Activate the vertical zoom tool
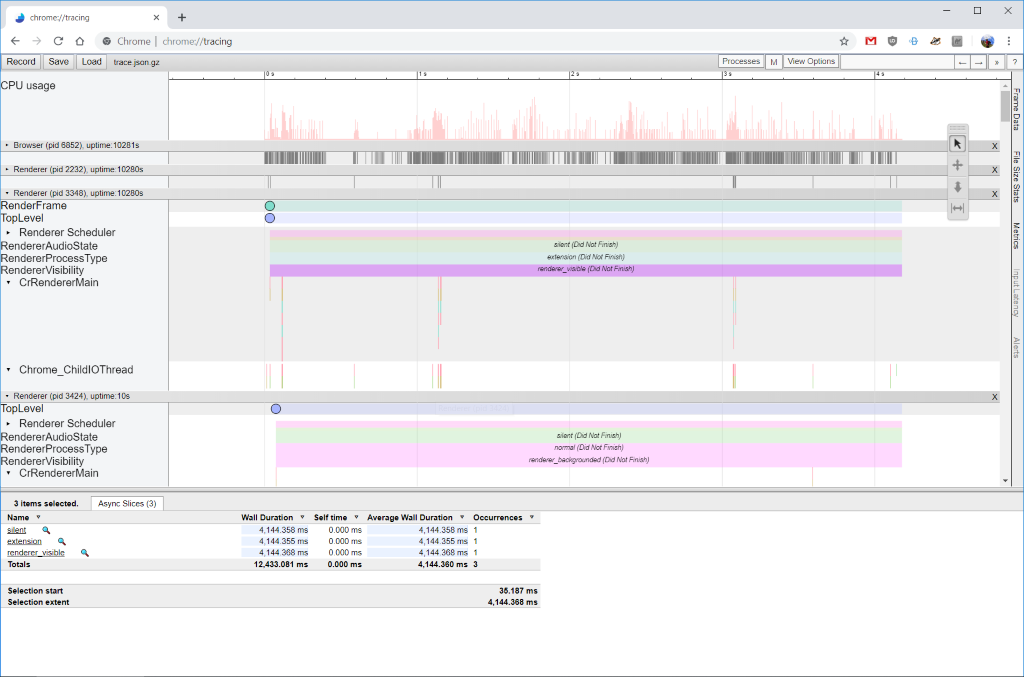This screenshot has height=677, width=1024. coord(957,188)
